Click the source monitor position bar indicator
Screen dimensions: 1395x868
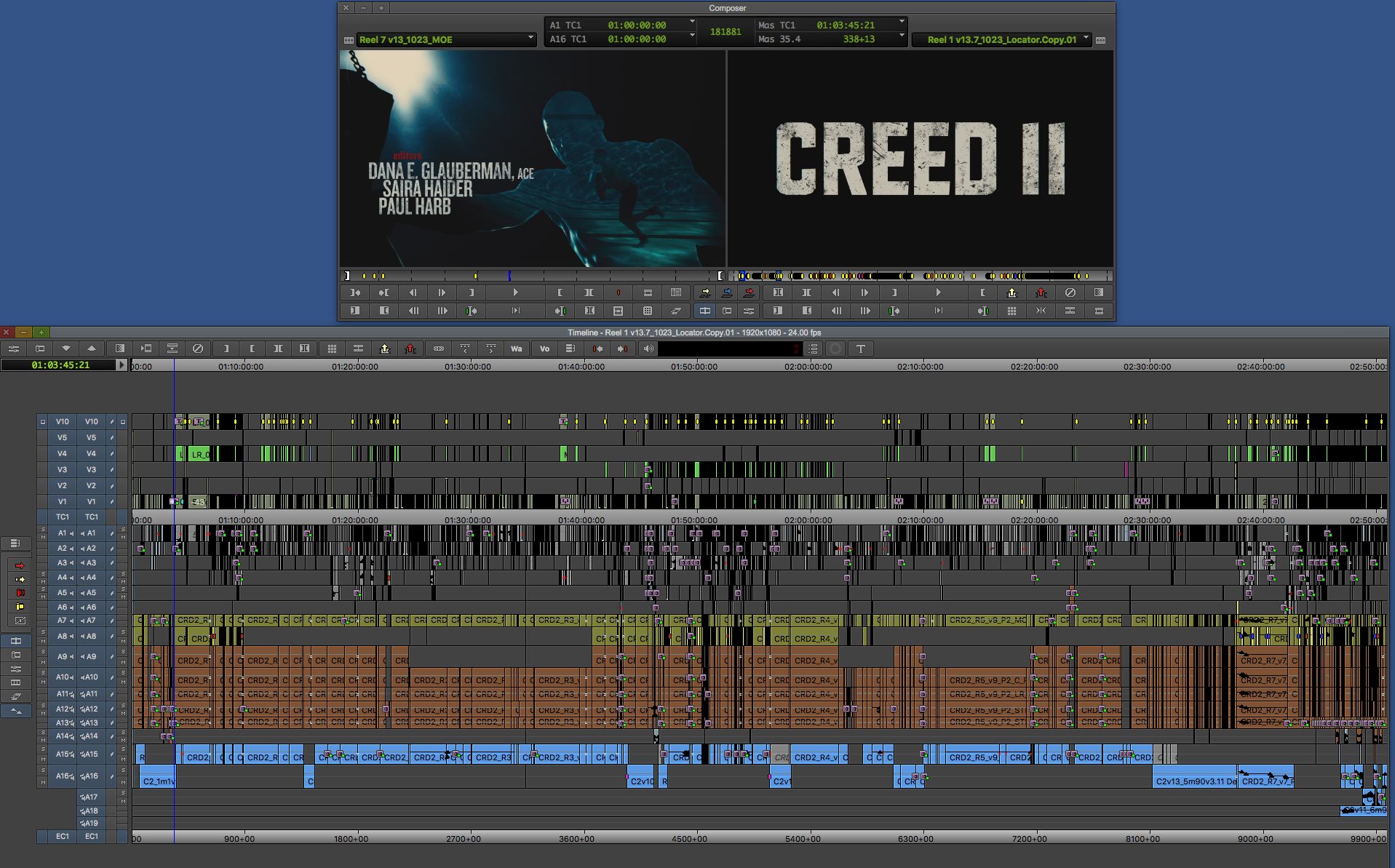click(x=509, y=276)
